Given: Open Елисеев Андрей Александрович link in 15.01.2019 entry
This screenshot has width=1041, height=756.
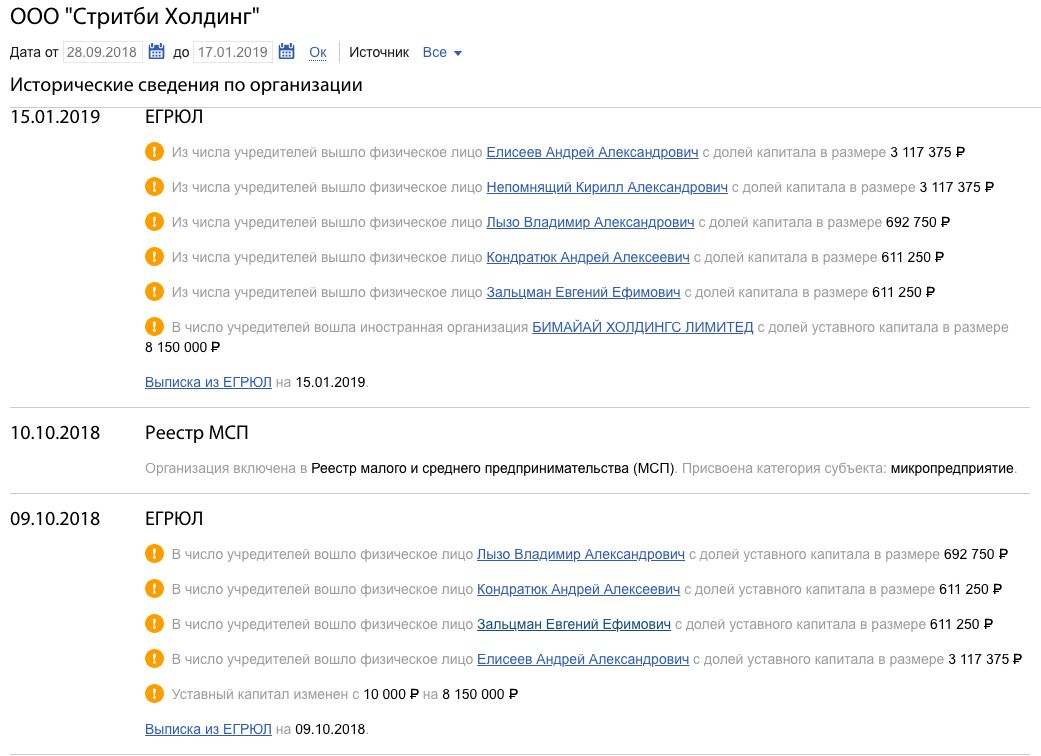Looking at the screenshot, I should click(x=592, y=152).
